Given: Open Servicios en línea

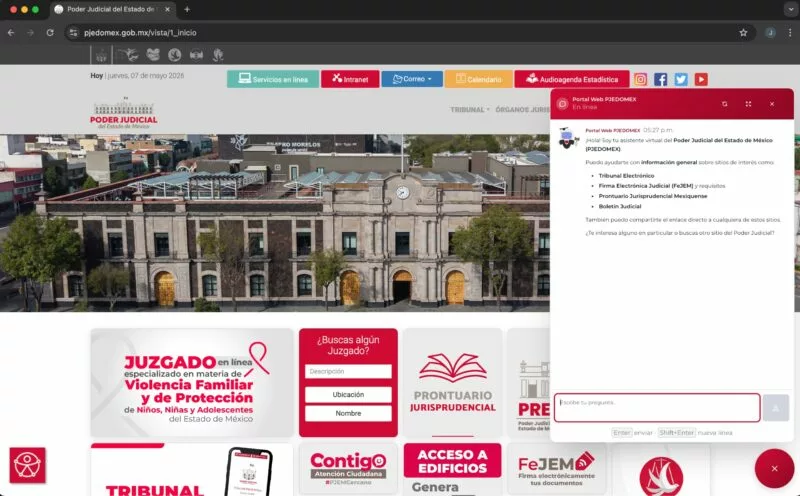Looking at the screenshot, I should coord(273,79).
